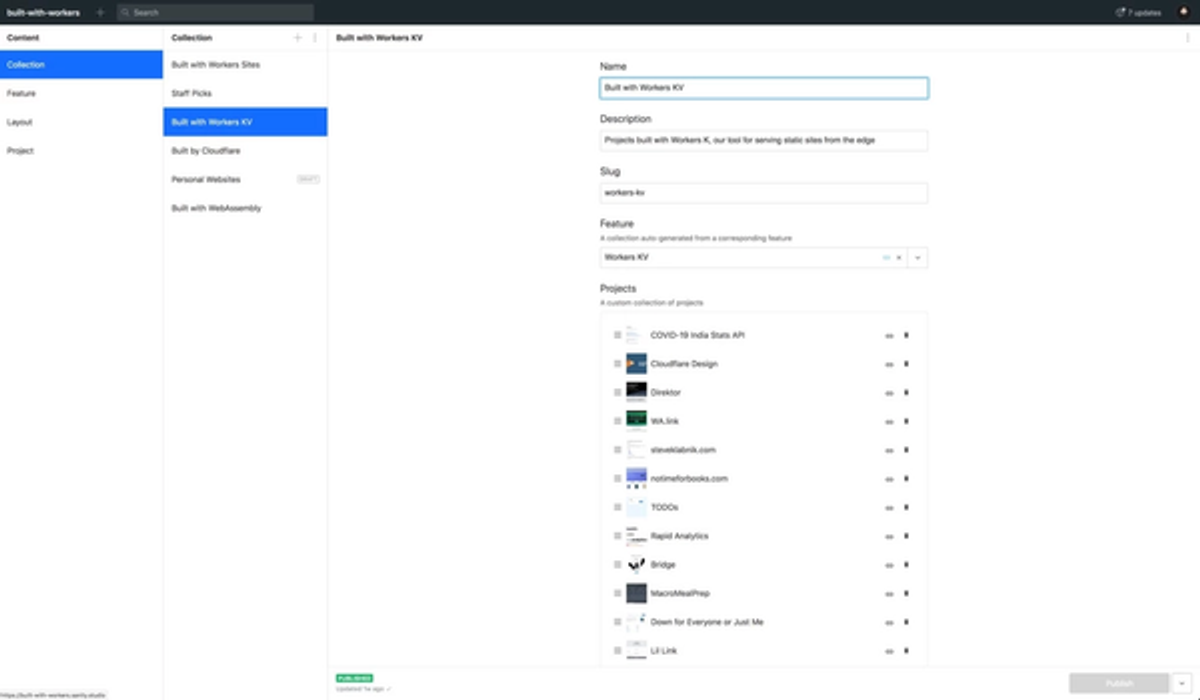The height and width of the screenshot is (700, 1200).
Task: Expand the Feature reference dropdown arrow
Action: [917, 257]
